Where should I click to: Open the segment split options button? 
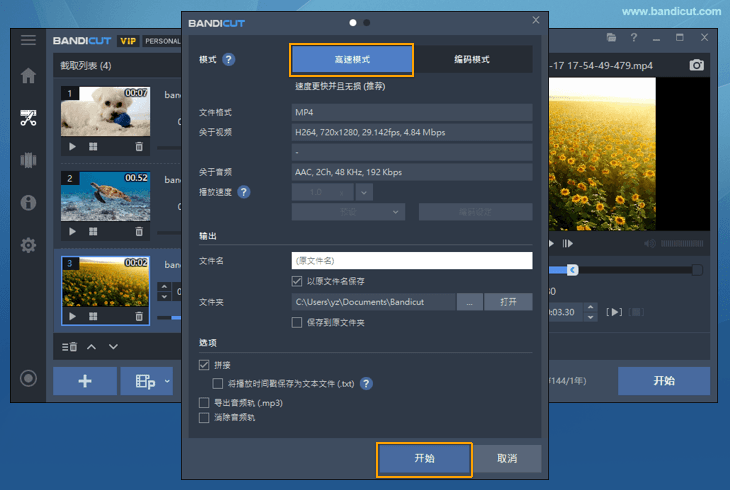click(147, 381)
